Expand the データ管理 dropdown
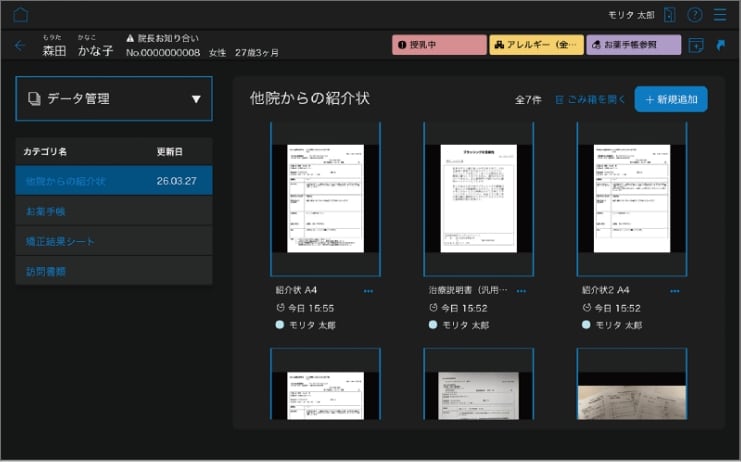This screenshot has width=741, height=462. click(114, 99)
